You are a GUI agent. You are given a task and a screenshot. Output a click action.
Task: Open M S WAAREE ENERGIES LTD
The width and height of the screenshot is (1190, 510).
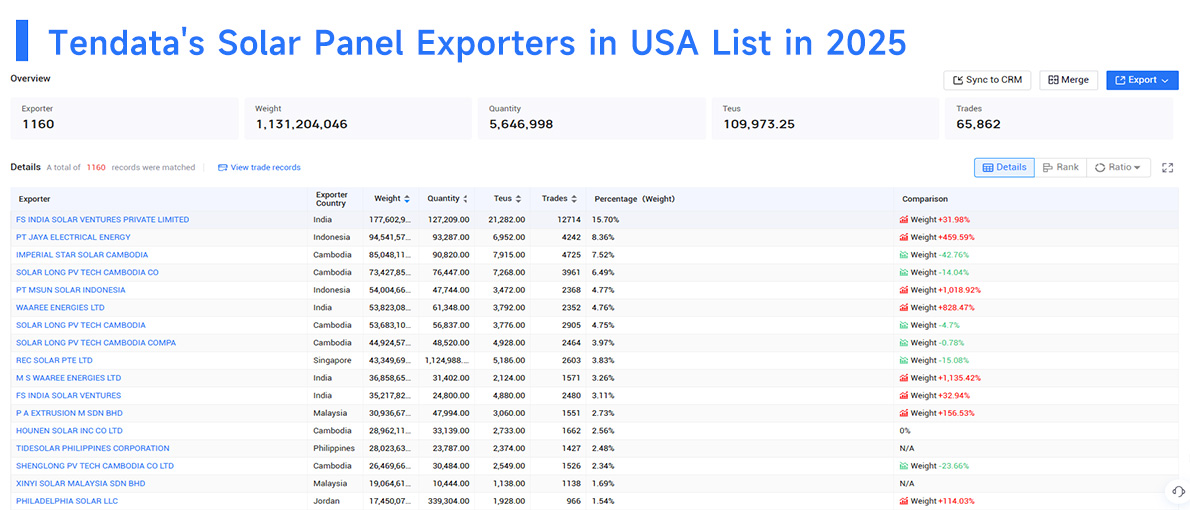[68, 378]
